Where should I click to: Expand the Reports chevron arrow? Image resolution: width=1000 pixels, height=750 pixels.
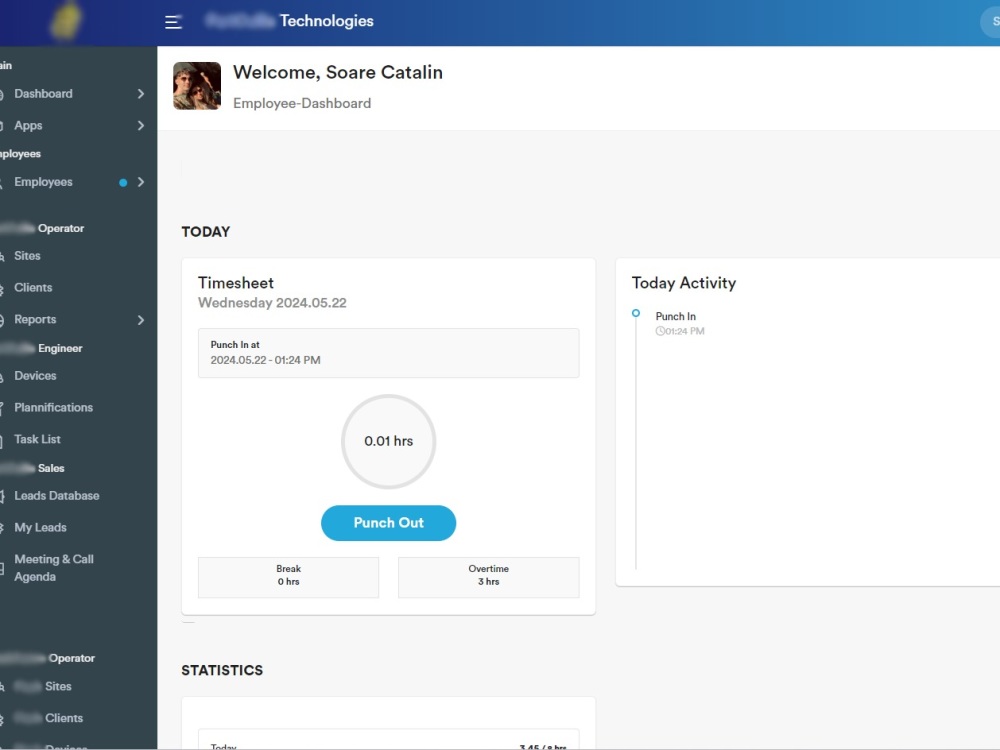(x=141, y=320)
